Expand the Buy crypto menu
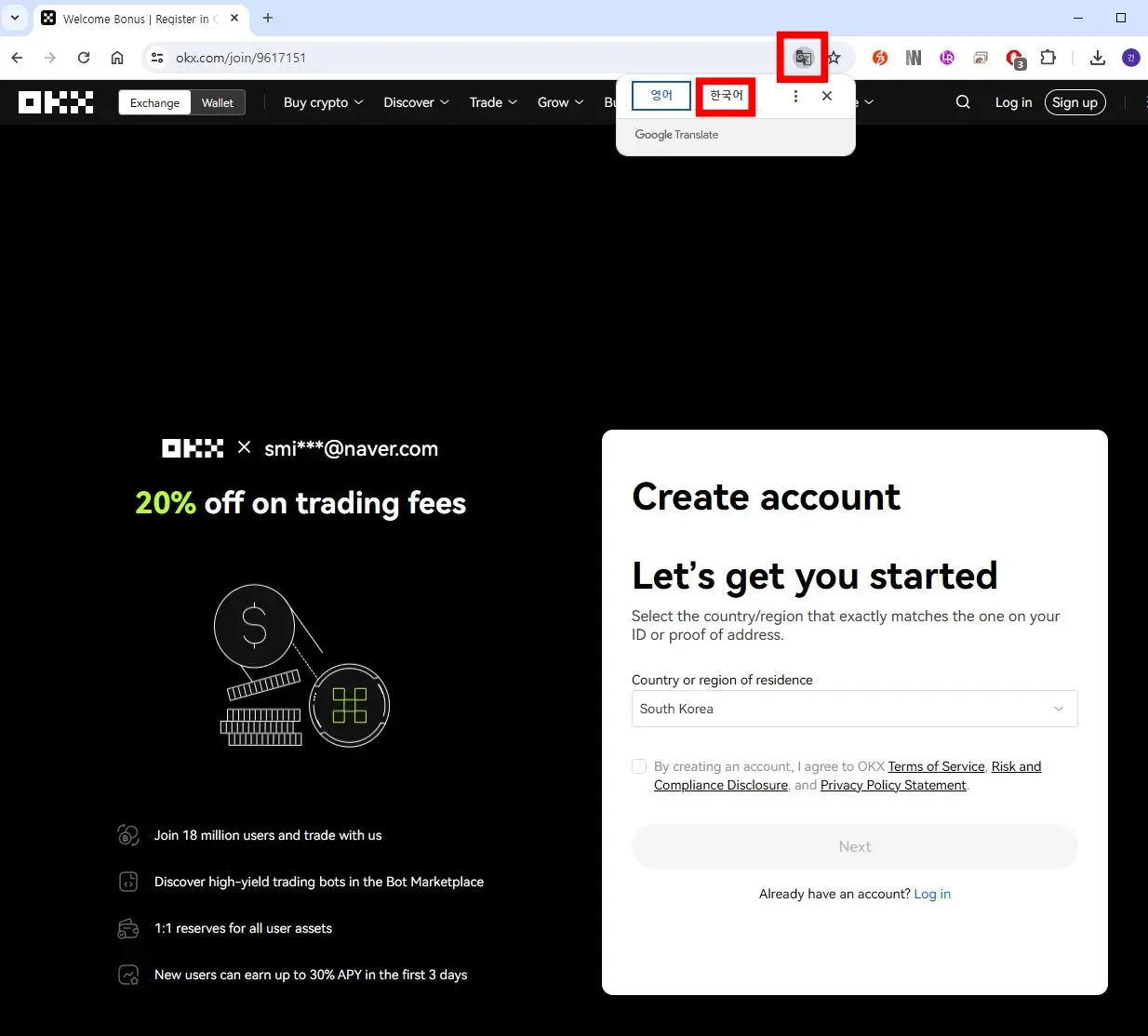This screenshot has height=1036, width=1148. coord(323,102)
